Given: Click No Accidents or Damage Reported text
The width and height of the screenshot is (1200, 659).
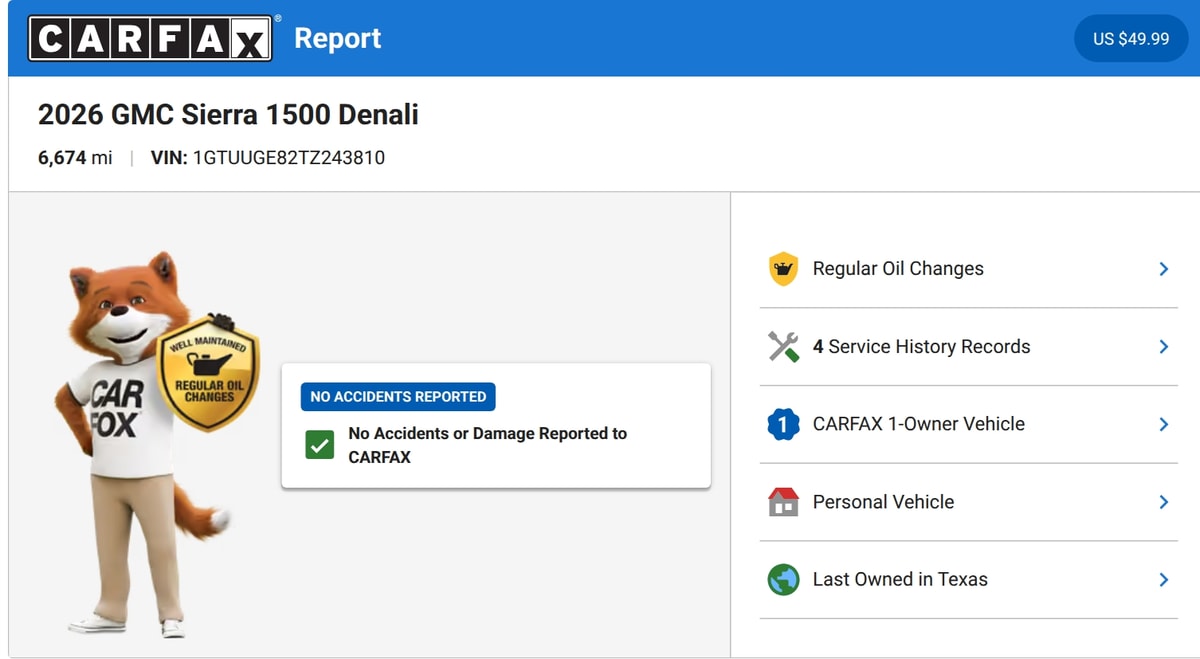Looking at the screenshot, I should click(487, 445).
